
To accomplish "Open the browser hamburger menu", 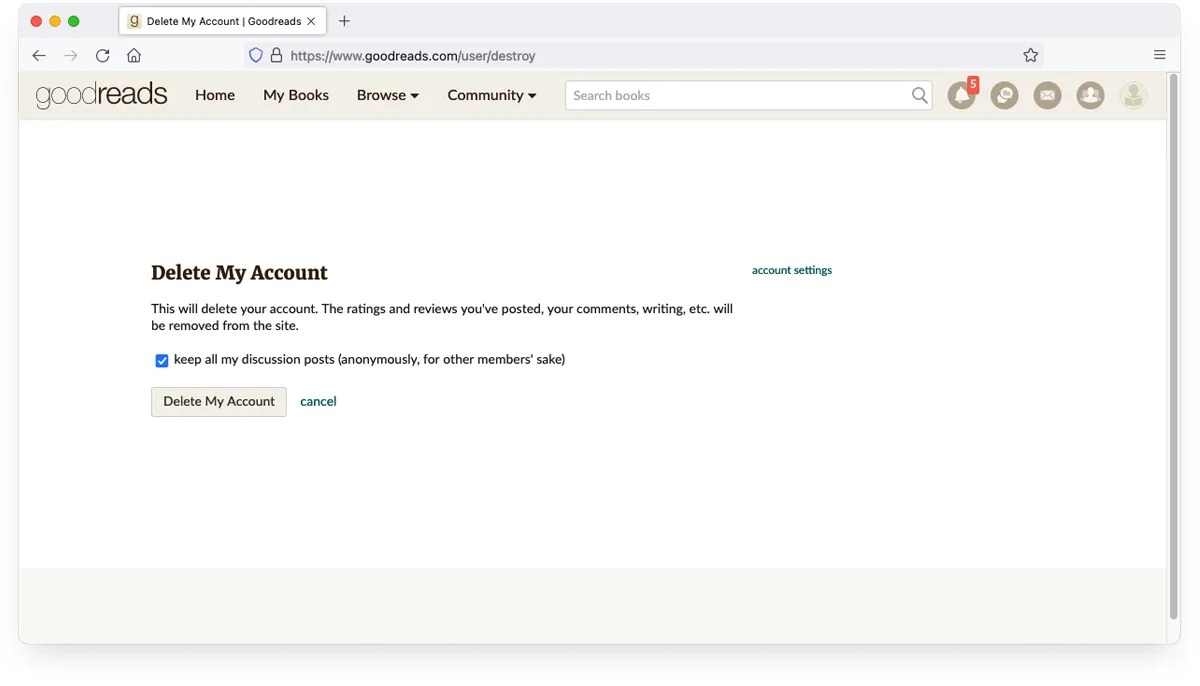I will [x=1160, y=55].
